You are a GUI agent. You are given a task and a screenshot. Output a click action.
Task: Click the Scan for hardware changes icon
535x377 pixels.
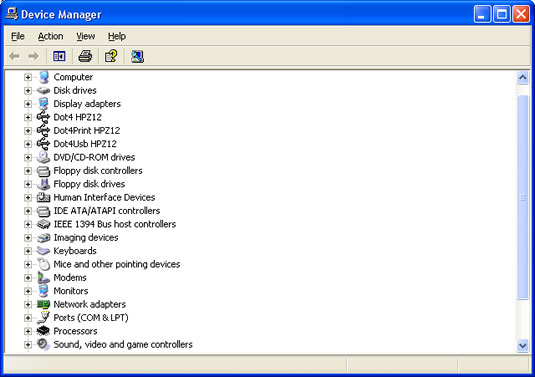(x=137, y=56)
